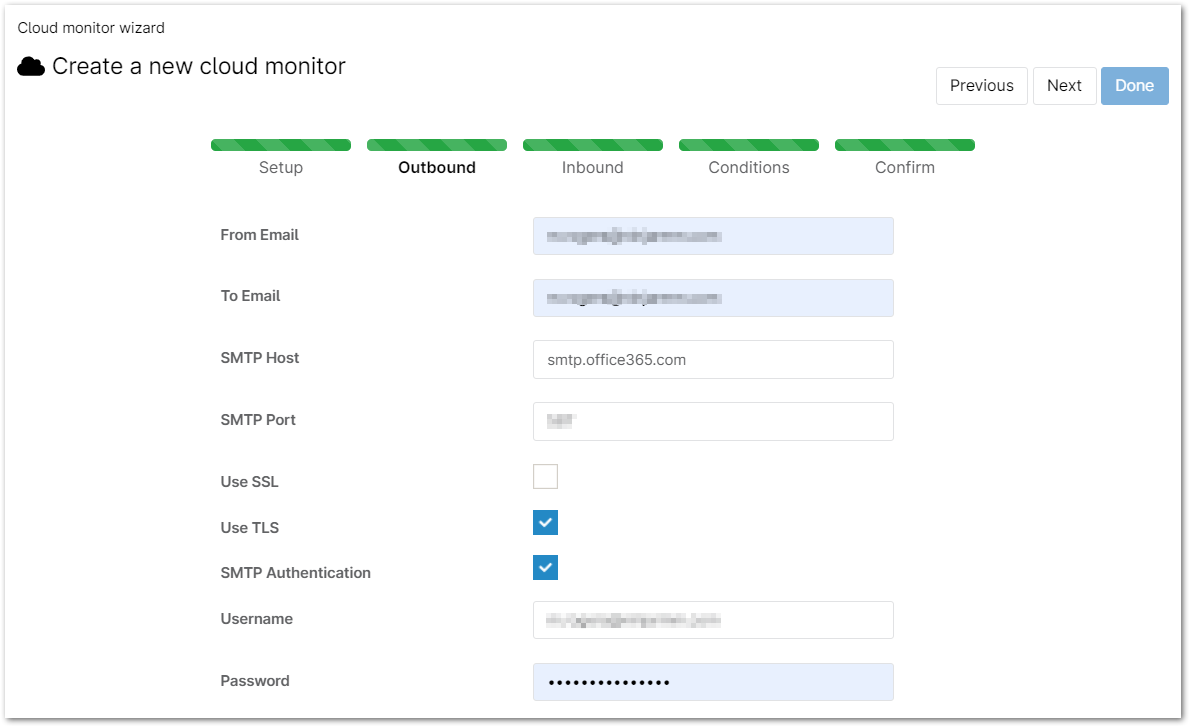Switch to the Inbound step
This screenshot has height=727, width=1190.
tap(593, 167)
